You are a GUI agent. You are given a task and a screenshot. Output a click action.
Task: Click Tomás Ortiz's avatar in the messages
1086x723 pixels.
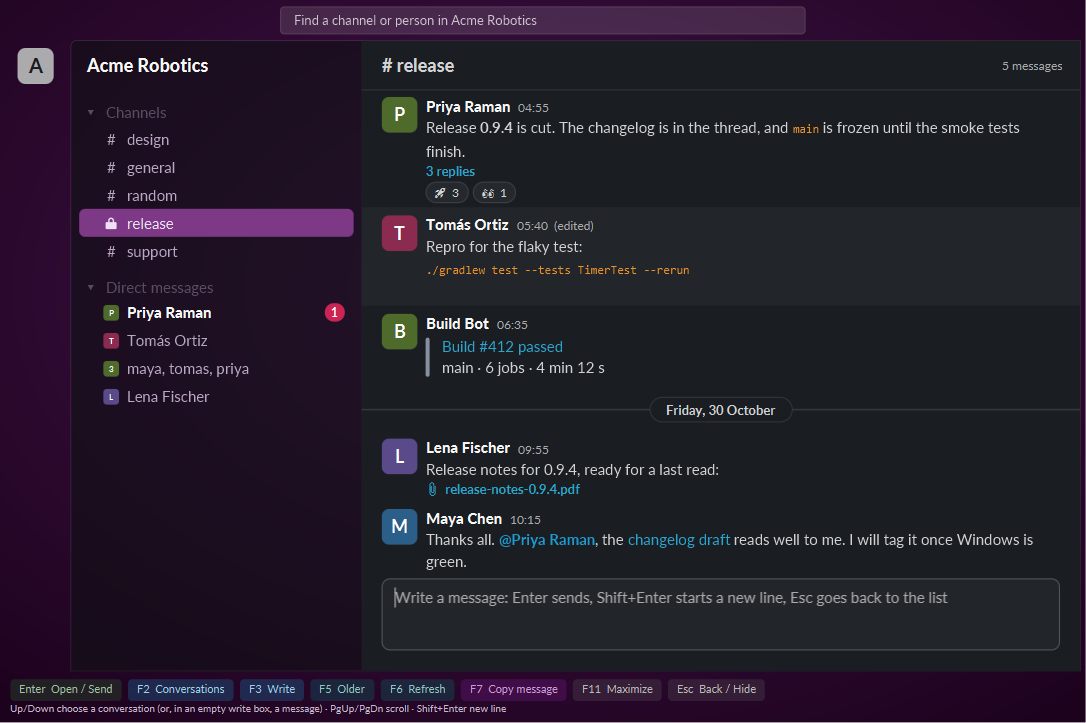(400, 233)
